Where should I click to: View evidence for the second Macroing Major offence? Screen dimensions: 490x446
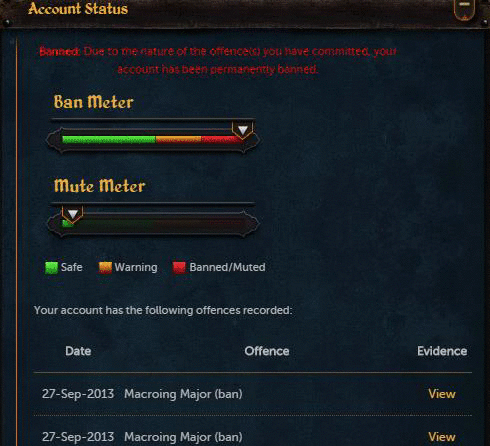442,437
